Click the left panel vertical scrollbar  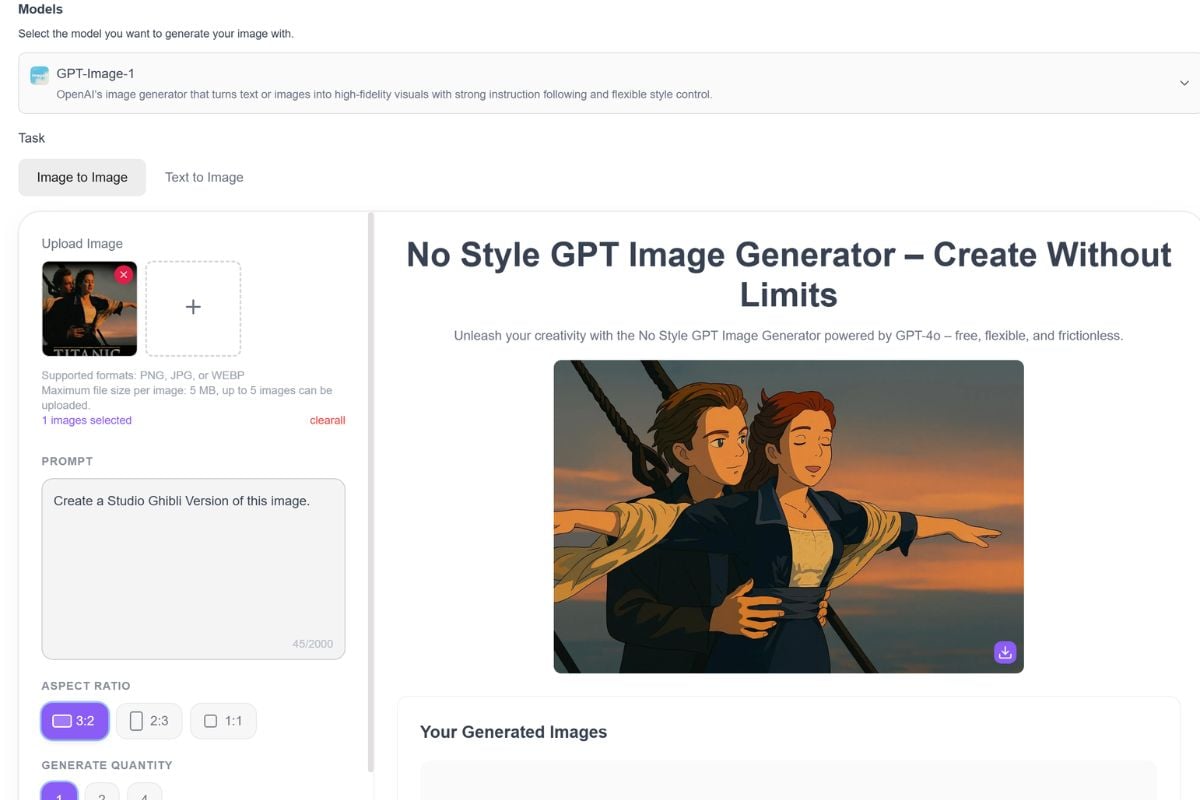point(371,490)
